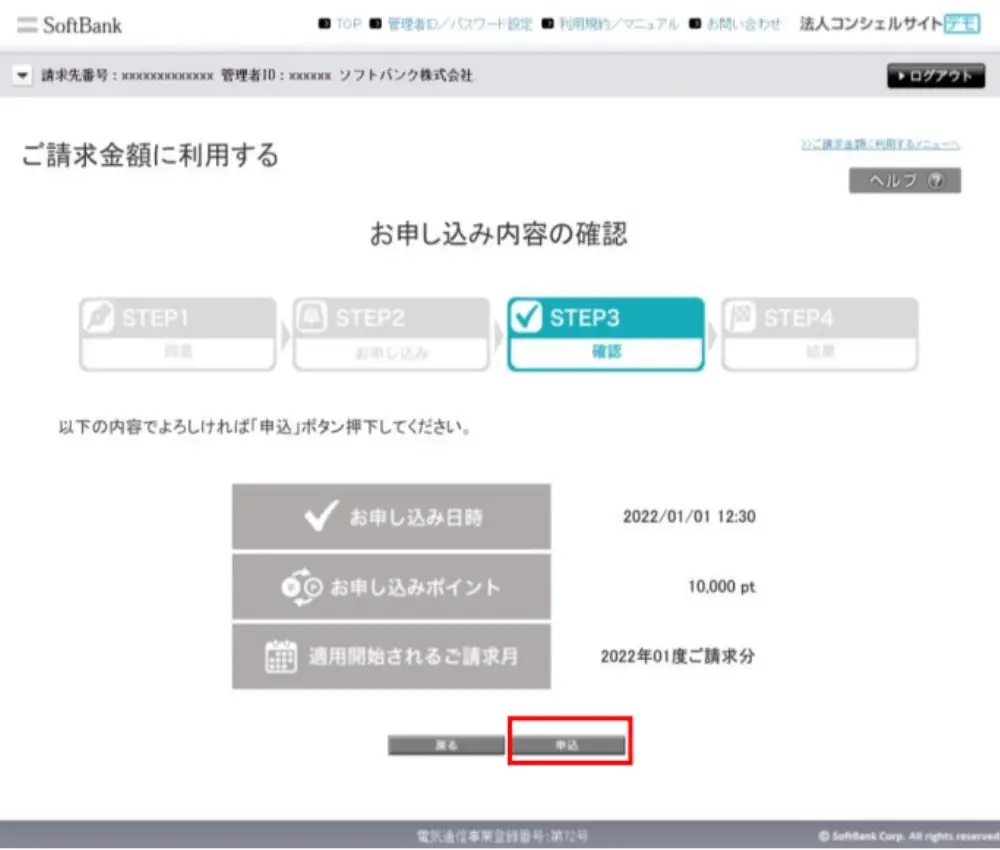Image resolution: width=1000 pixels, height=850 pixels.
Task: Select the STEP1 pencil icon
Action: [x=99, y=317]
